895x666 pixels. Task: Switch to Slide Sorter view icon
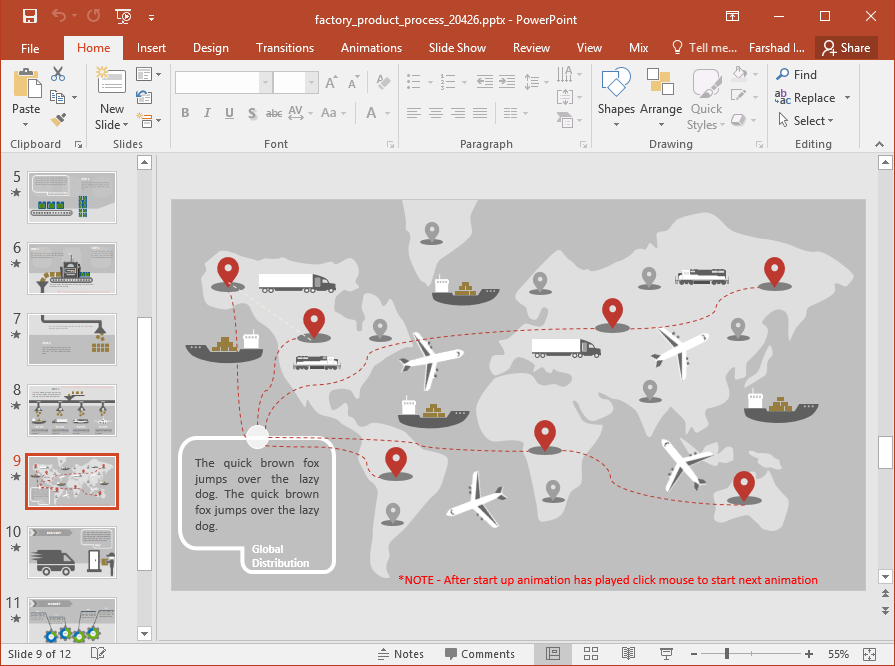point(592,653)
